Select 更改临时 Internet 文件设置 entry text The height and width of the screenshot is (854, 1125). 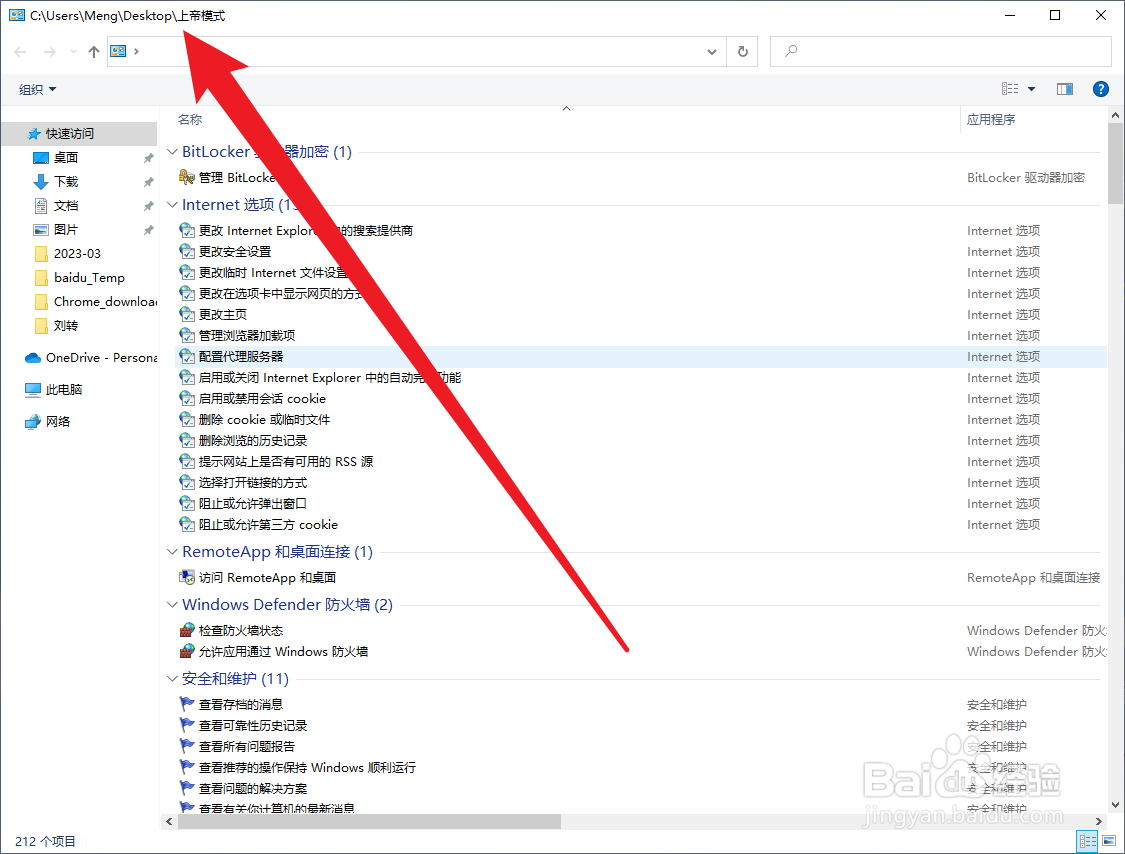click(273, 273)
